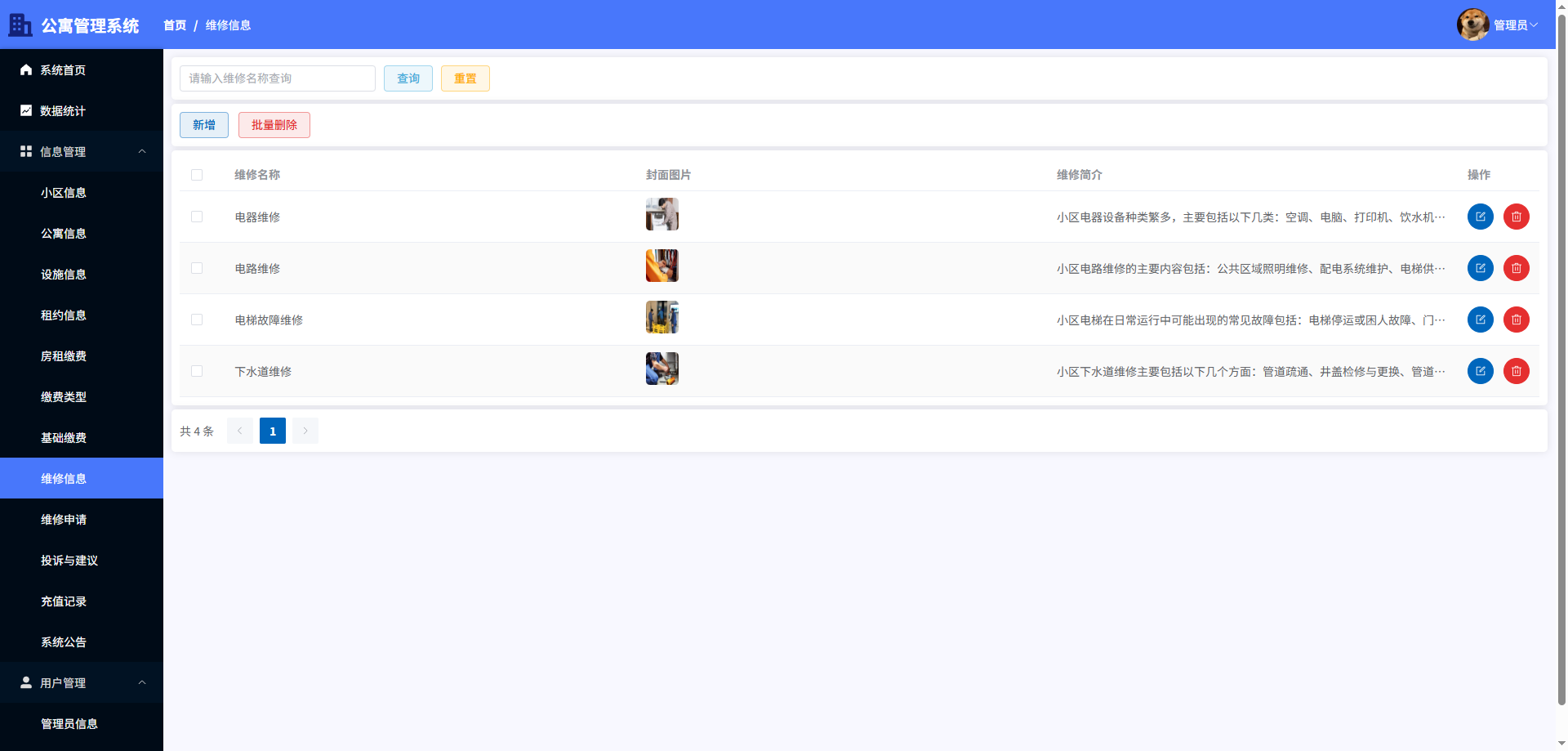The image size is (1568, 751).
Task: Collapse the 用户管理 menu chevron
Action: click(x=142, y=682)
